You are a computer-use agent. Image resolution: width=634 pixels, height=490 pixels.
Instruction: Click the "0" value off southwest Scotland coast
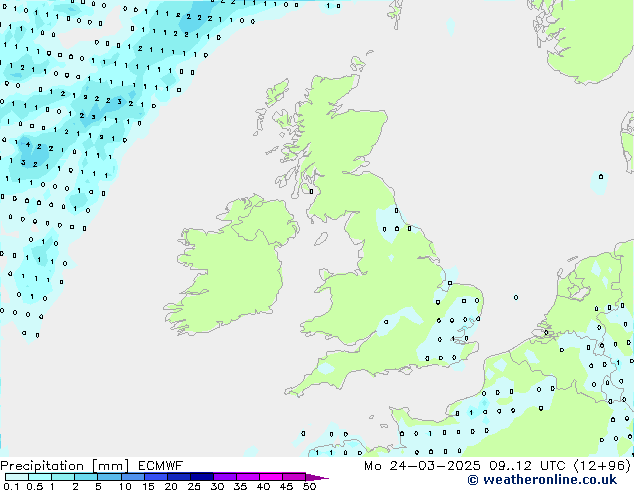[x=311, y=191]
